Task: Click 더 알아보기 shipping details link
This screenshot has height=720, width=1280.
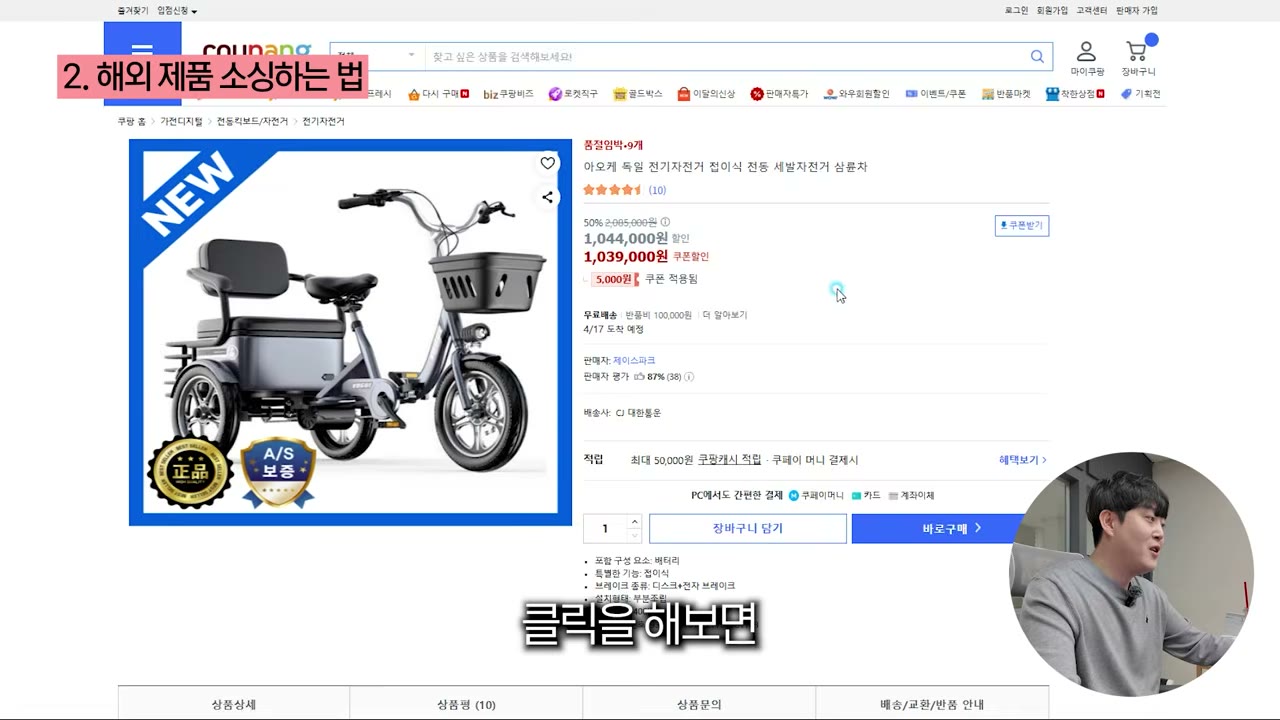Action: 725,315
